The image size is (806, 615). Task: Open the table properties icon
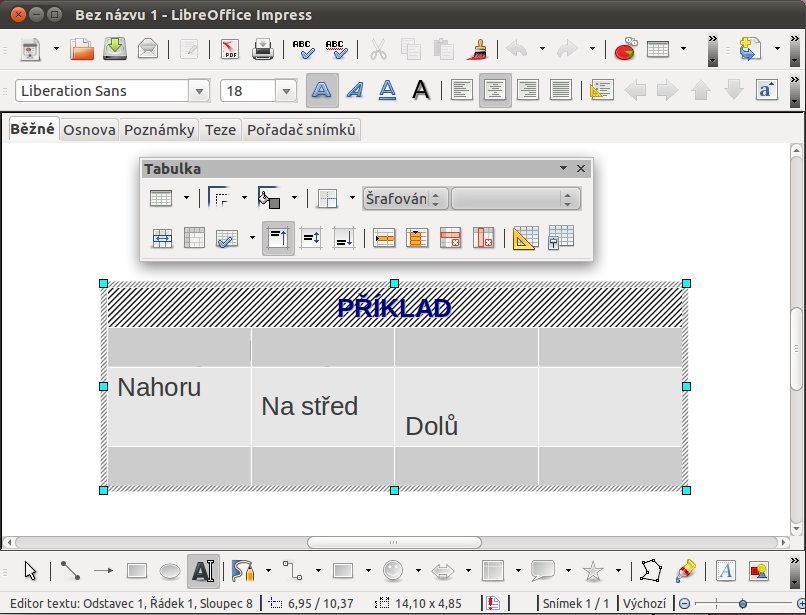coord(561,238)
